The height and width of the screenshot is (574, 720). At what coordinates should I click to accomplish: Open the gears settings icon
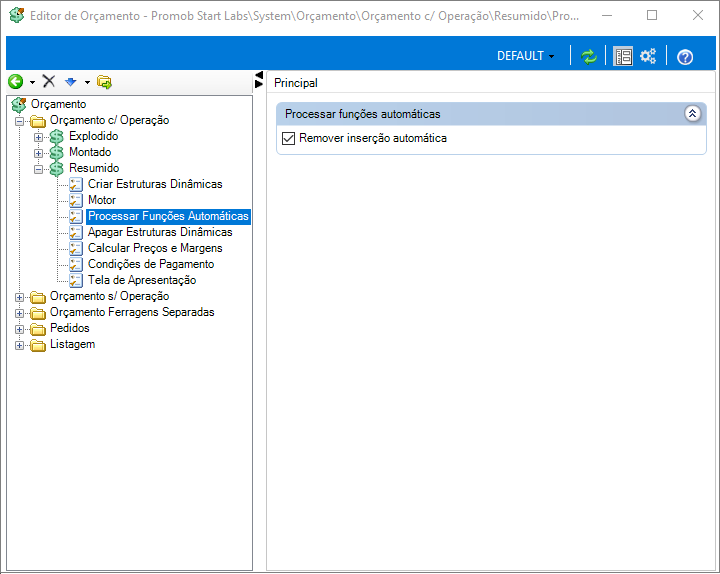[648, 56]
